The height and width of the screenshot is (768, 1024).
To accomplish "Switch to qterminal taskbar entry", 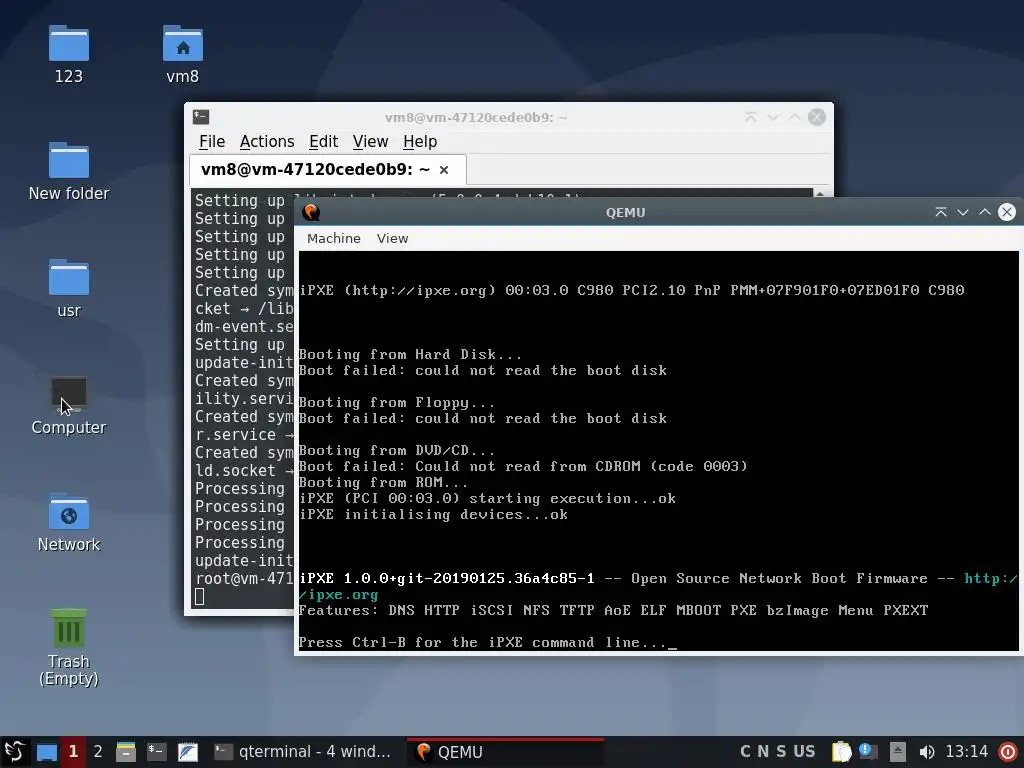I will (302, 752).
